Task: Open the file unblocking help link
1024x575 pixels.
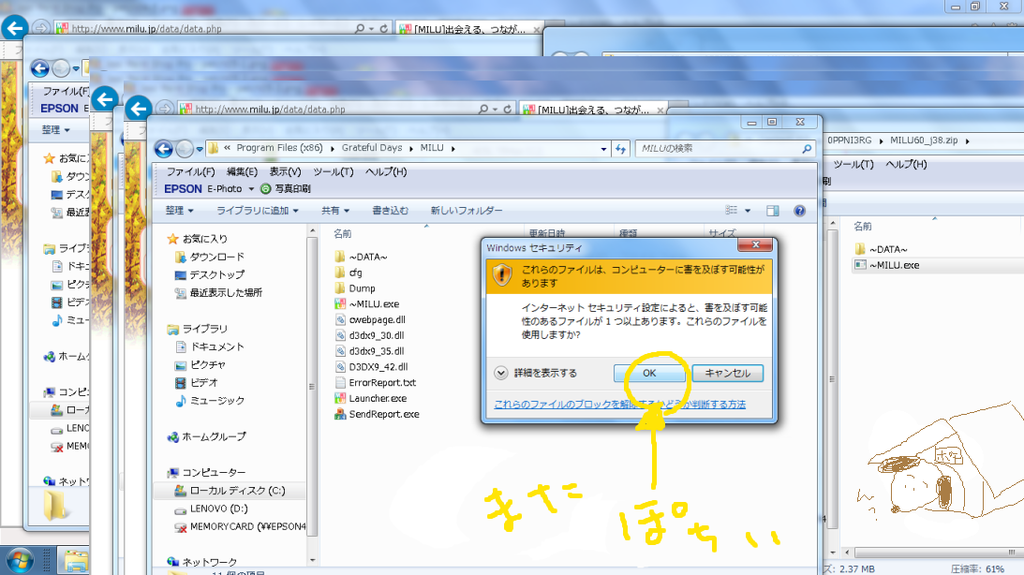Action: coord(620,404)
